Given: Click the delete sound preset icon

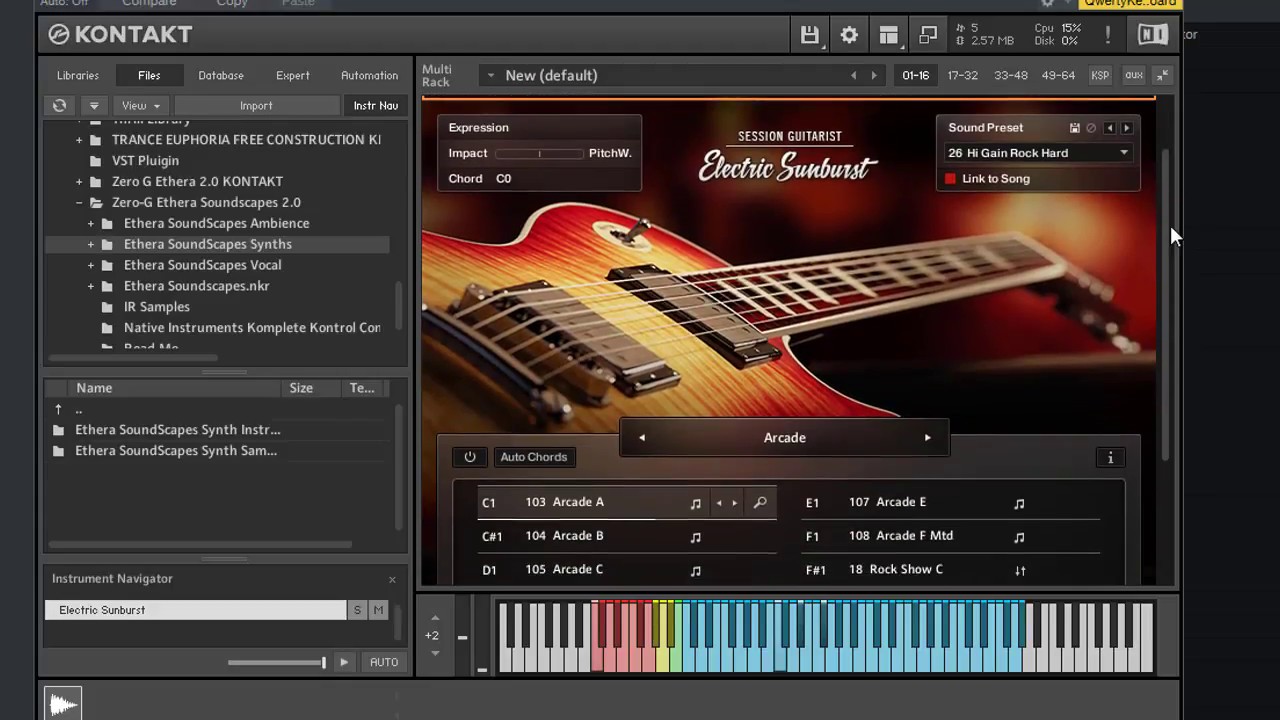Looking at the screenshot, I should [x=1091, y=128].
